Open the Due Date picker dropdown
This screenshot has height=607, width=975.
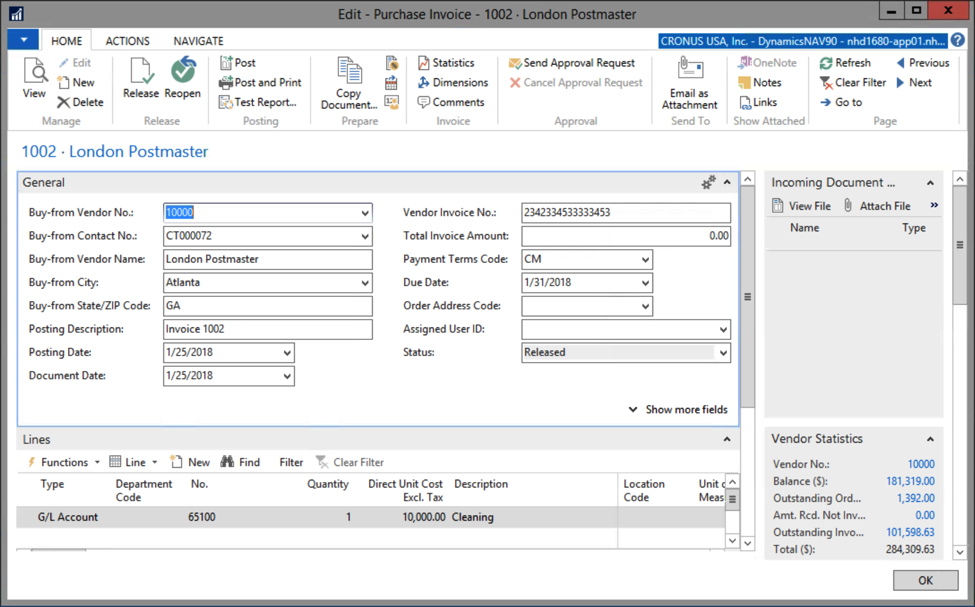pos(645,283)
